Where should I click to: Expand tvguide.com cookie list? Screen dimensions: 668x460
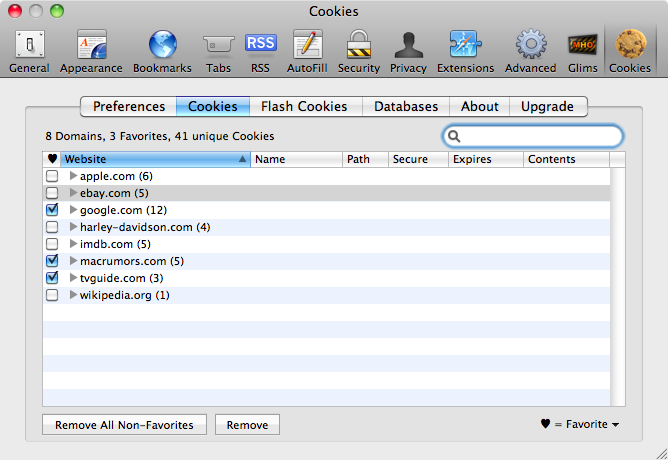pos(73,278)
